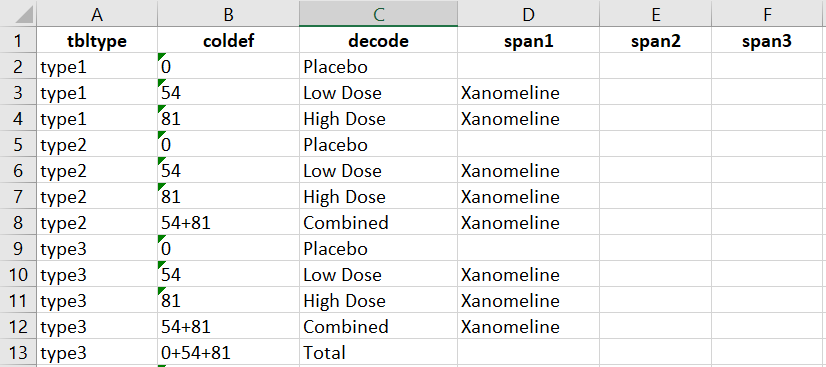Image resolution: width=826 pixels, height=367 pixels.
Task: Select row 8 header
Action: pyautogui.click(x=18, y=223)
